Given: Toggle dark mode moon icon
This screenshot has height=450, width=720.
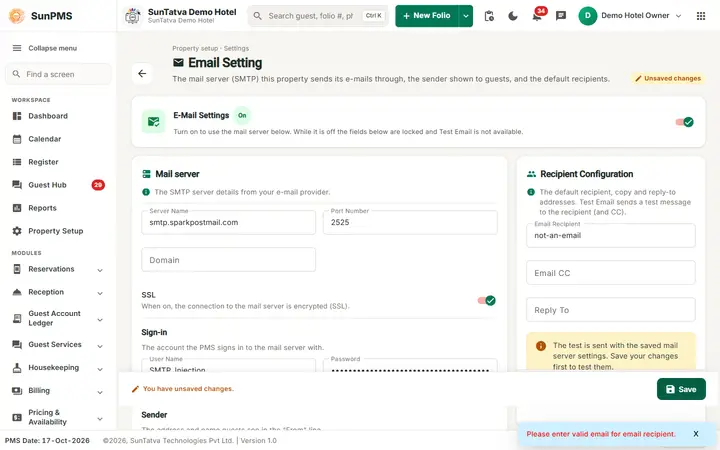Looking at the screenshot, I should pos(513,16).
